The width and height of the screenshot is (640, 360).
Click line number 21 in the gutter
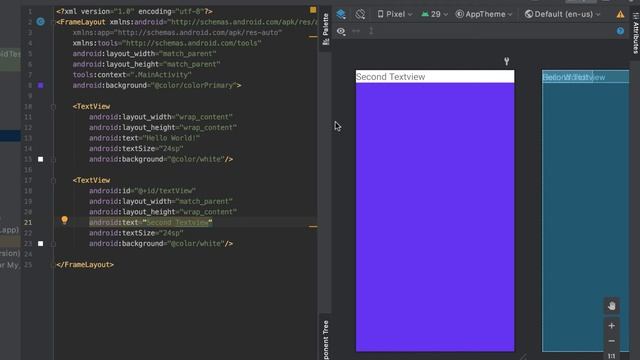[28, 222]
